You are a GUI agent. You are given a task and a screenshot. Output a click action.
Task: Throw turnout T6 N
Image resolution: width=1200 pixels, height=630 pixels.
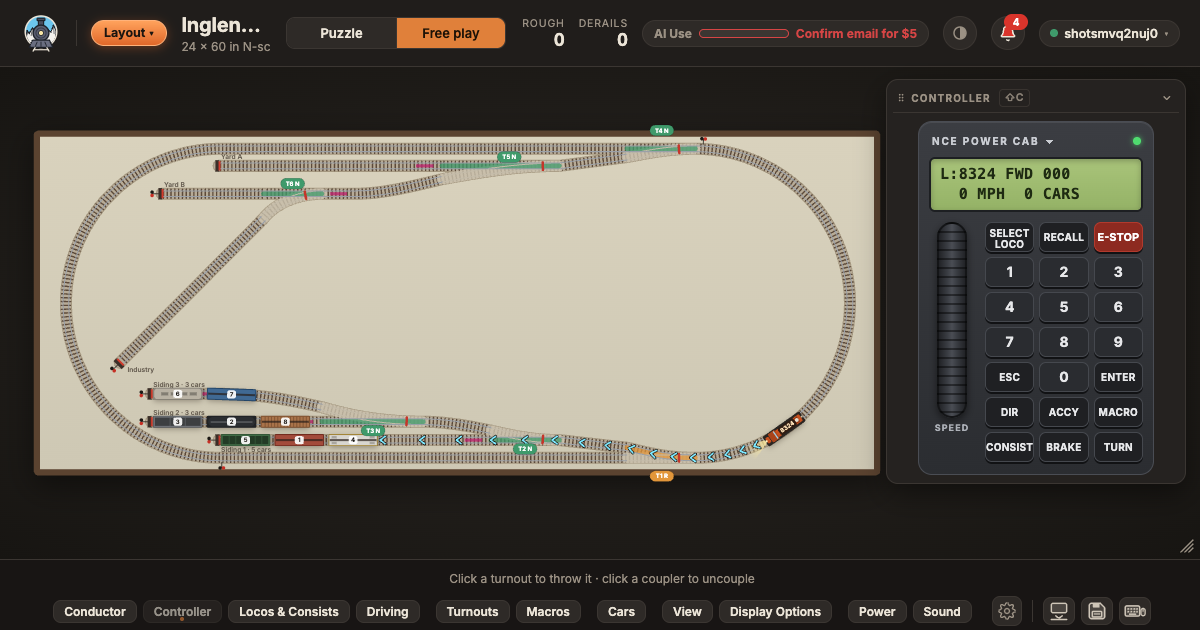click(x=292, y=184)
